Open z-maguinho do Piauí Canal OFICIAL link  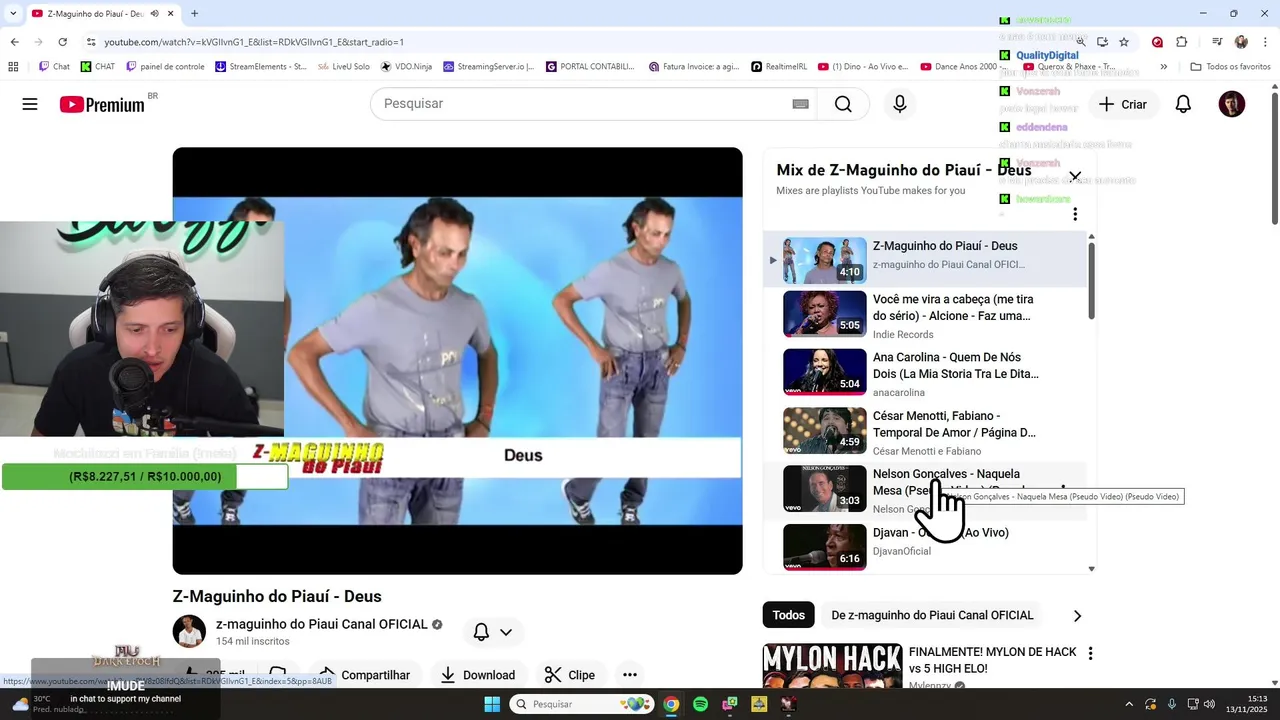(322, 624)
